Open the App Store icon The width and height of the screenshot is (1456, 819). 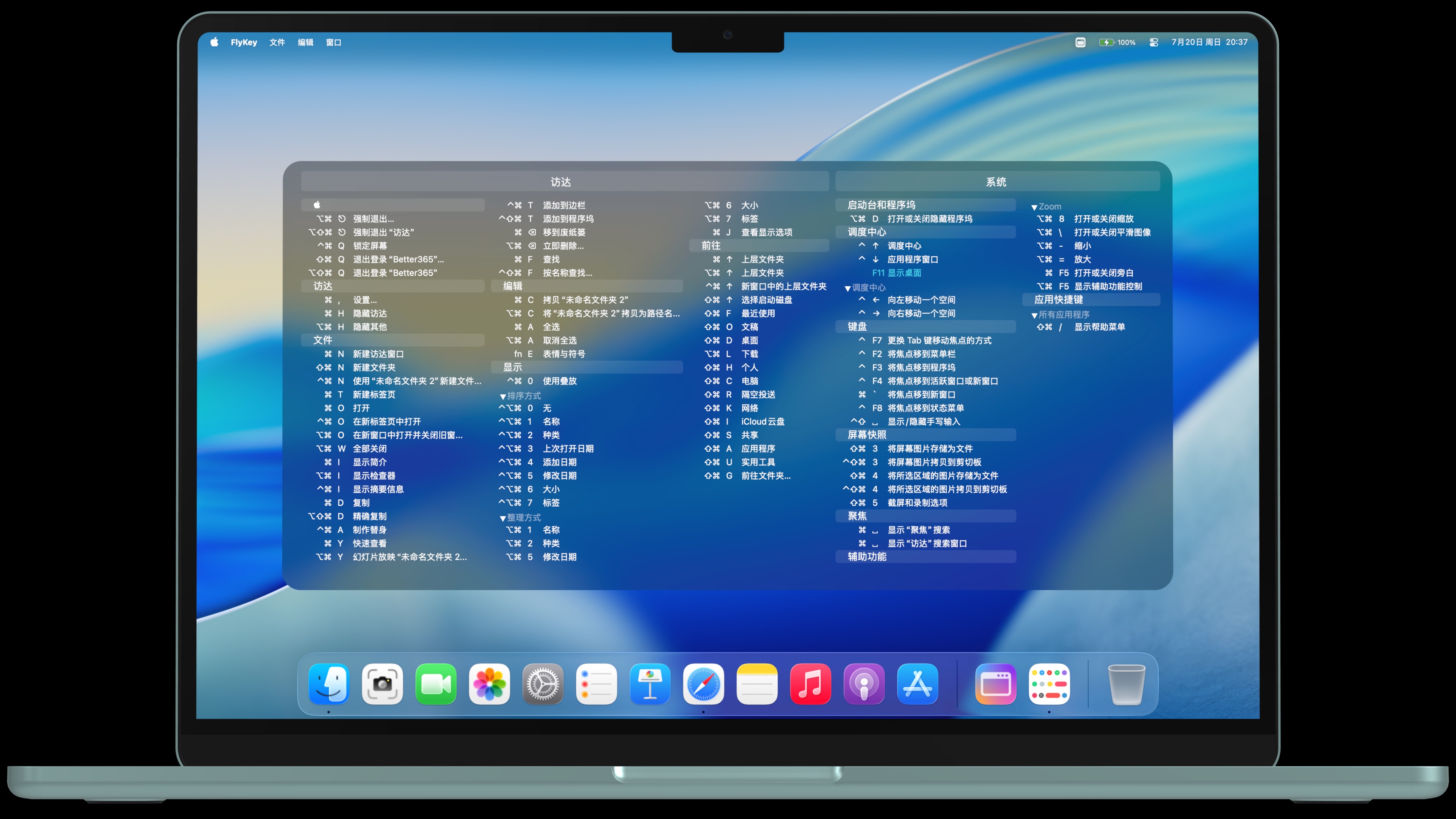click(x=917, y=684)
